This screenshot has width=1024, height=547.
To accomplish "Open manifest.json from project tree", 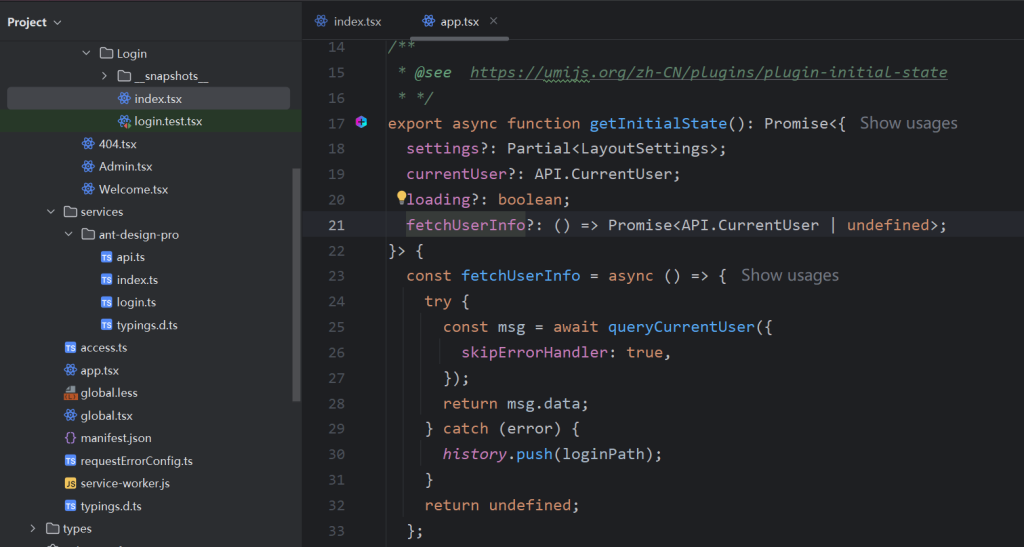I will point(116,438).
